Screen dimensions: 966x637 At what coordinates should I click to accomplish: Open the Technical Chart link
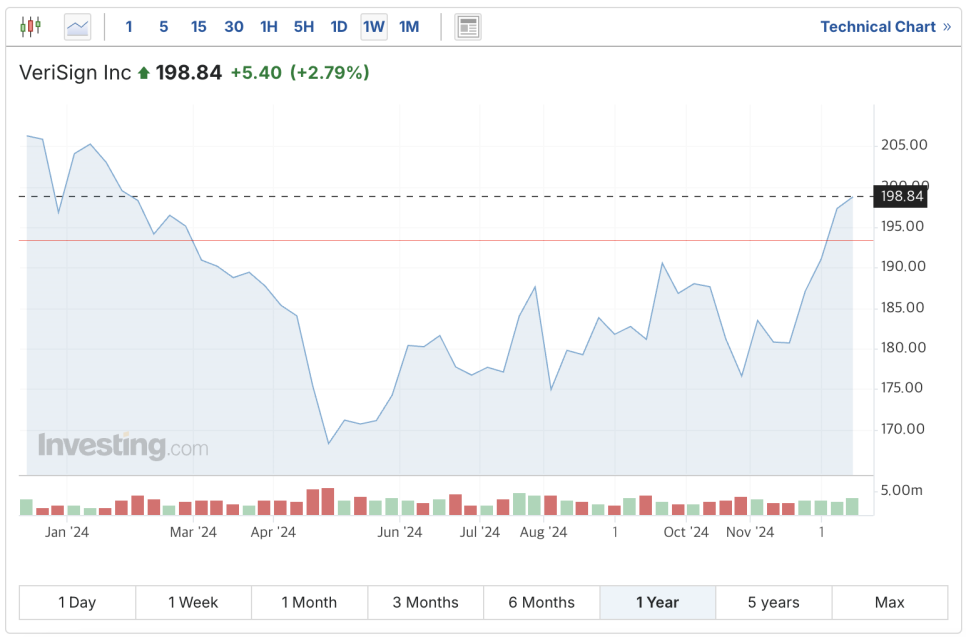[885, 27]
